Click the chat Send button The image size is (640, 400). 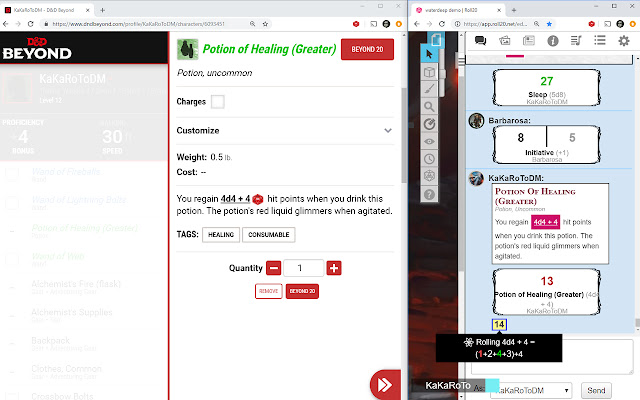point(596,391)
